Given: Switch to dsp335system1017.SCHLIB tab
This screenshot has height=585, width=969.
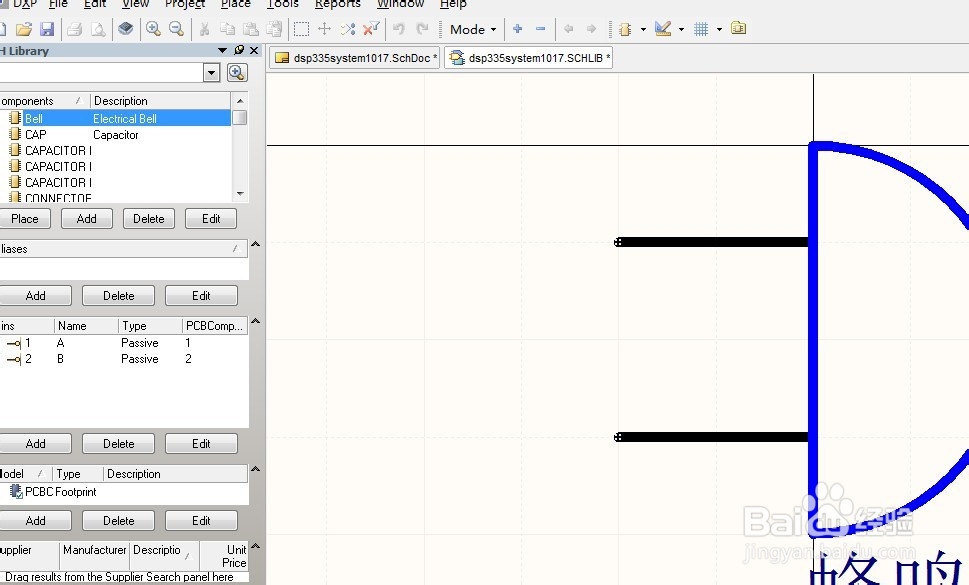Looking at the screenshot, I should coord(529,58).
